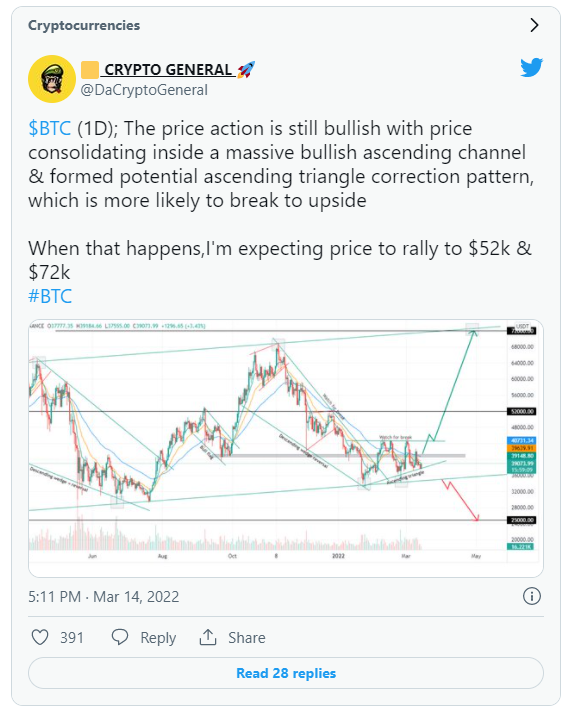572x710 pixels.
Task: Click the $BTC cashtag link
Action: coord(50,129)
